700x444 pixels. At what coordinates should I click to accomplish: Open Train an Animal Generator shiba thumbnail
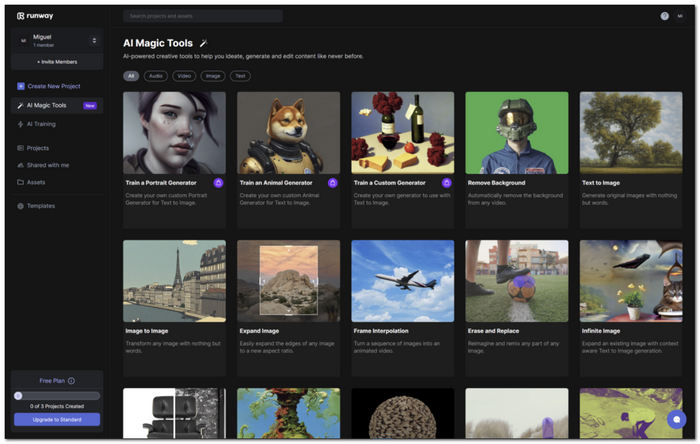pos(288,133)
